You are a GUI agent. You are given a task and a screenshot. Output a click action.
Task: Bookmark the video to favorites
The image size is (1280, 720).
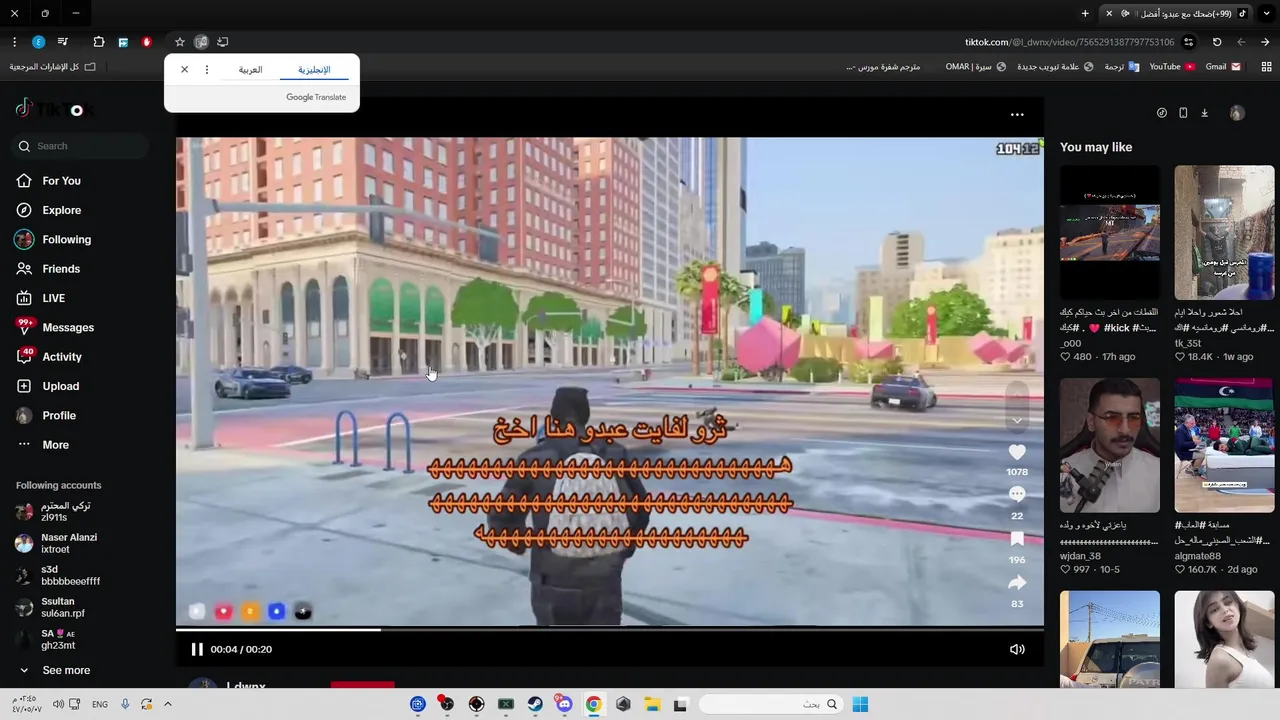pos(1017,539)
